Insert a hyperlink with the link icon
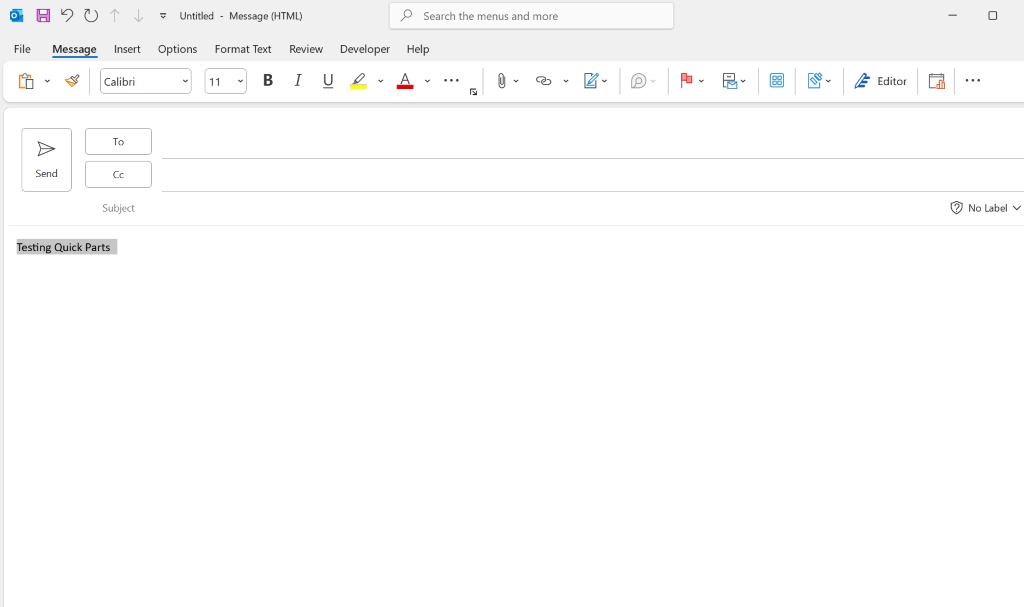The image size is (1024, 607). [x=543, y=81]
